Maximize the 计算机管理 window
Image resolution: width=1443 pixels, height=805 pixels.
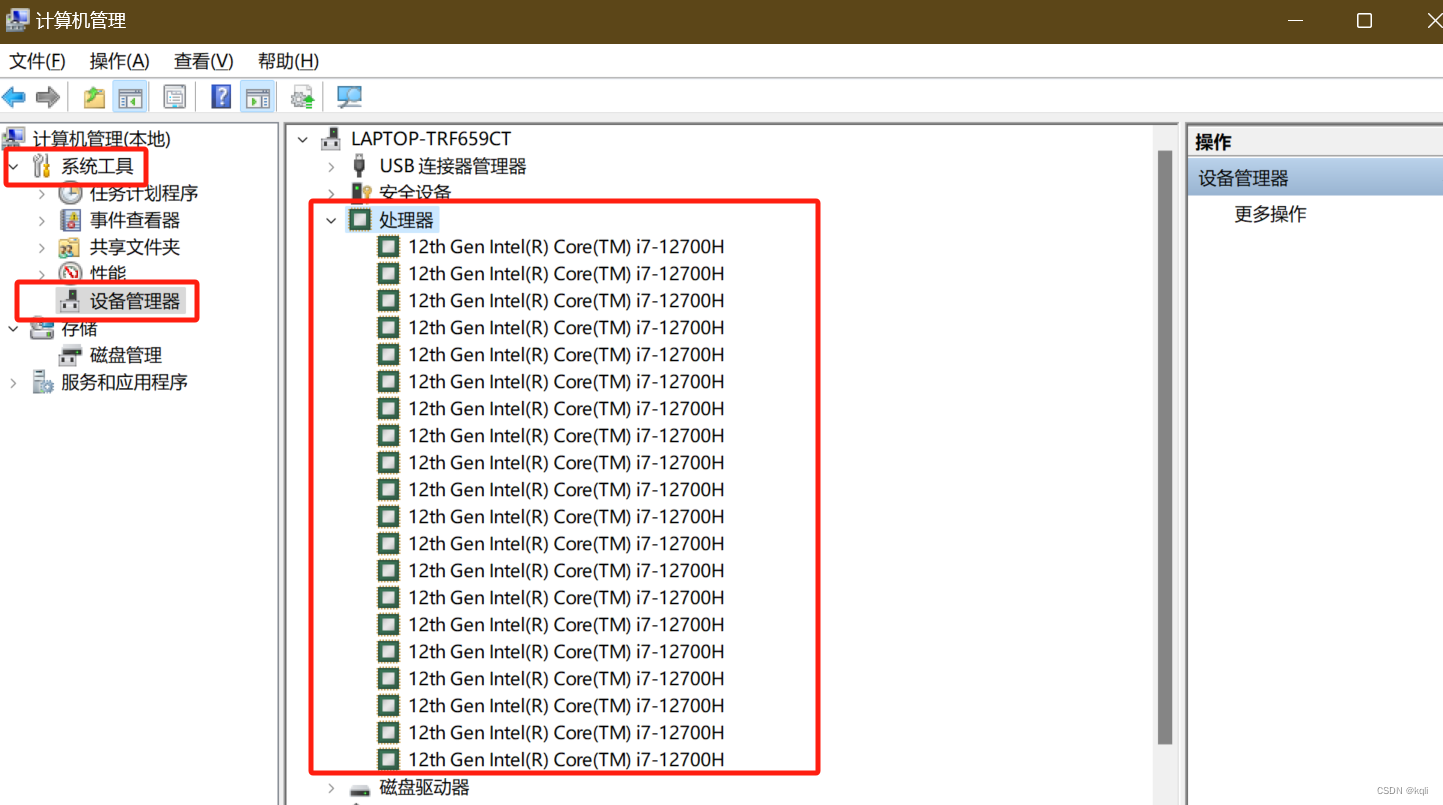pyautogui.click(x=1364, y=21)
